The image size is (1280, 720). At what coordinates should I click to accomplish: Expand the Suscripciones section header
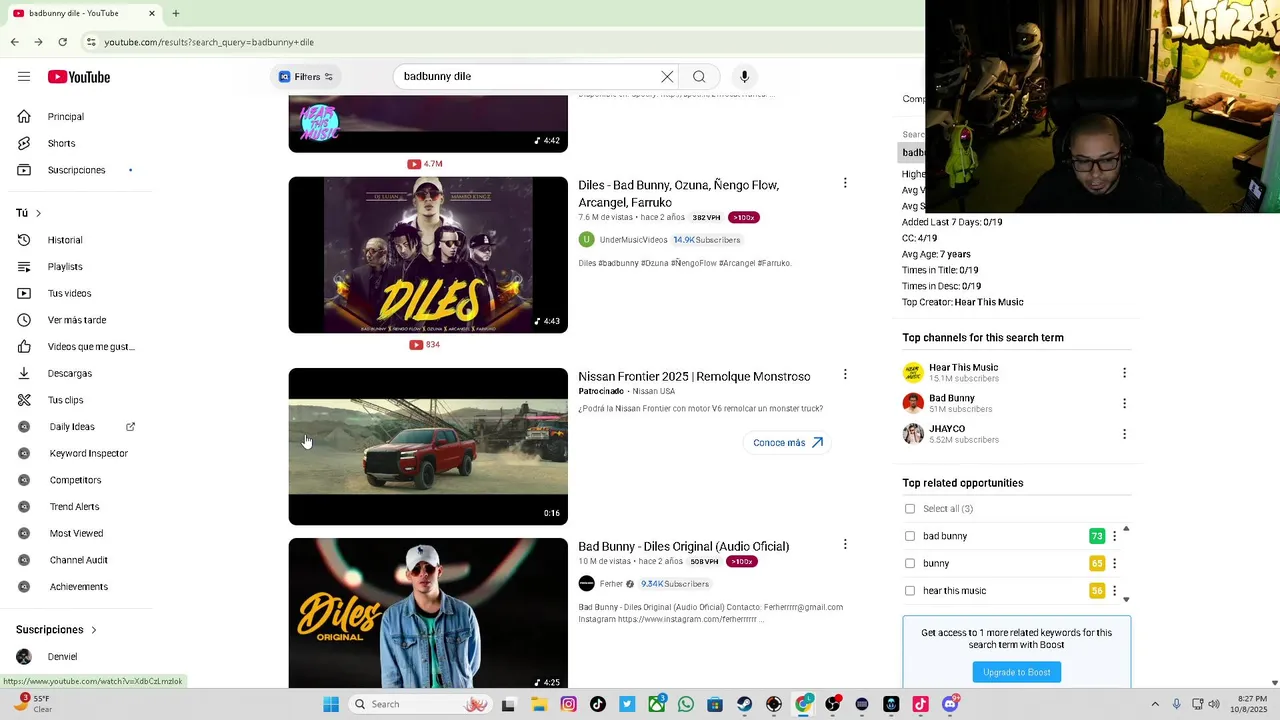(56, 630)
